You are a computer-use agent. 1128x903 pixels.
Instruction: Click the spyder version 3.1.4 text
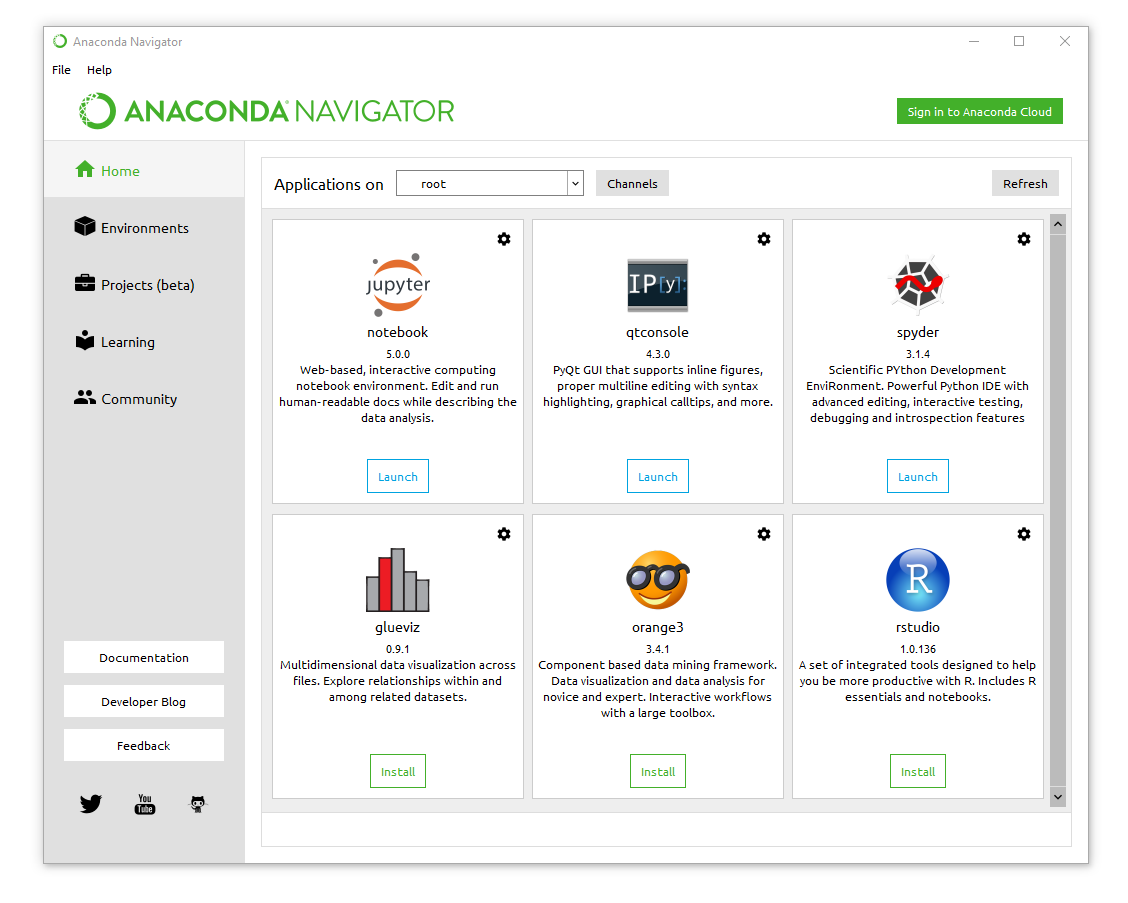[x=918, y=354]
